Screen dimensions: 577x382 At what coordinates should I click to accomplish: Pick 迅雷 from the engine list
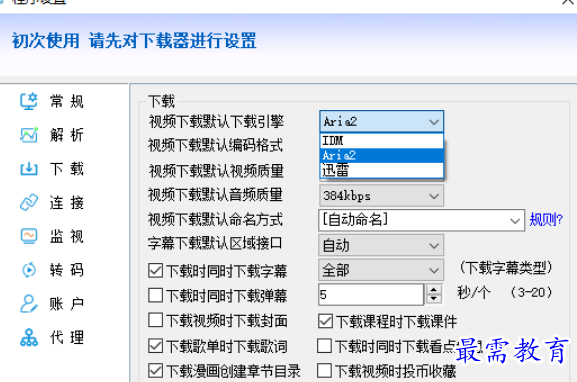tap(382, 170)
